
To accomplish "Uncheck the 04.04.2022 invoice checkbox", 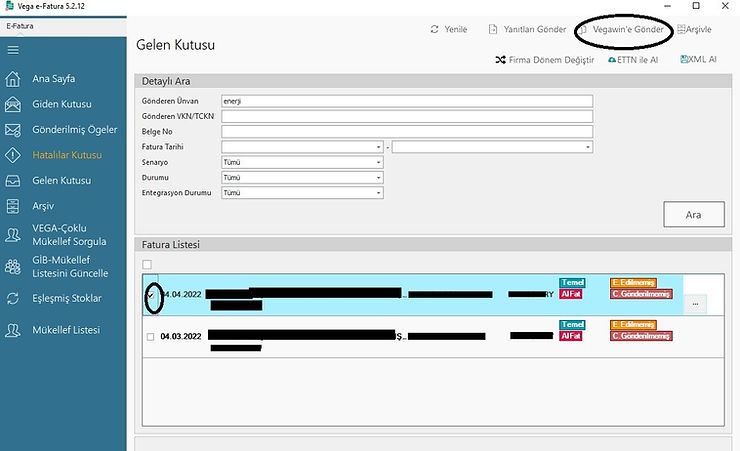I will [150, 296].
